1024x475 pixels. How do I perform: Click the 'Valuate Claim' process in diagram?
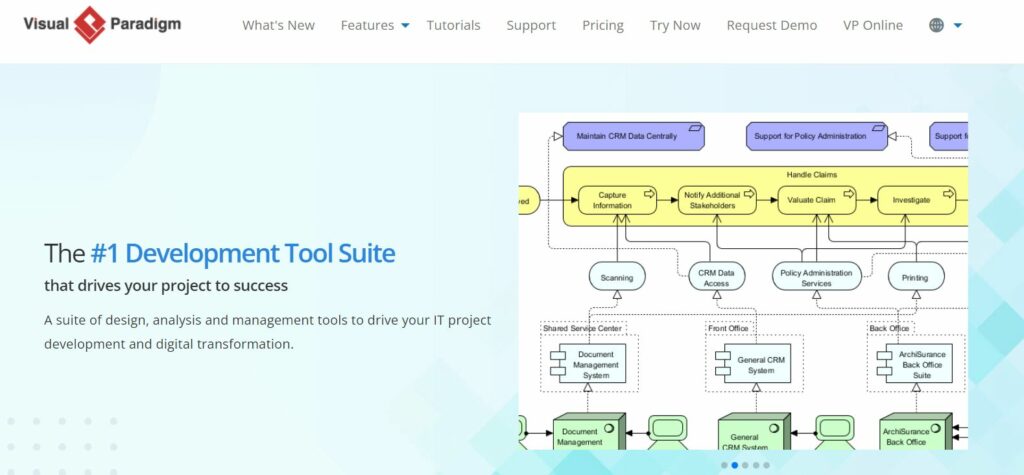(x=816, y=200)
